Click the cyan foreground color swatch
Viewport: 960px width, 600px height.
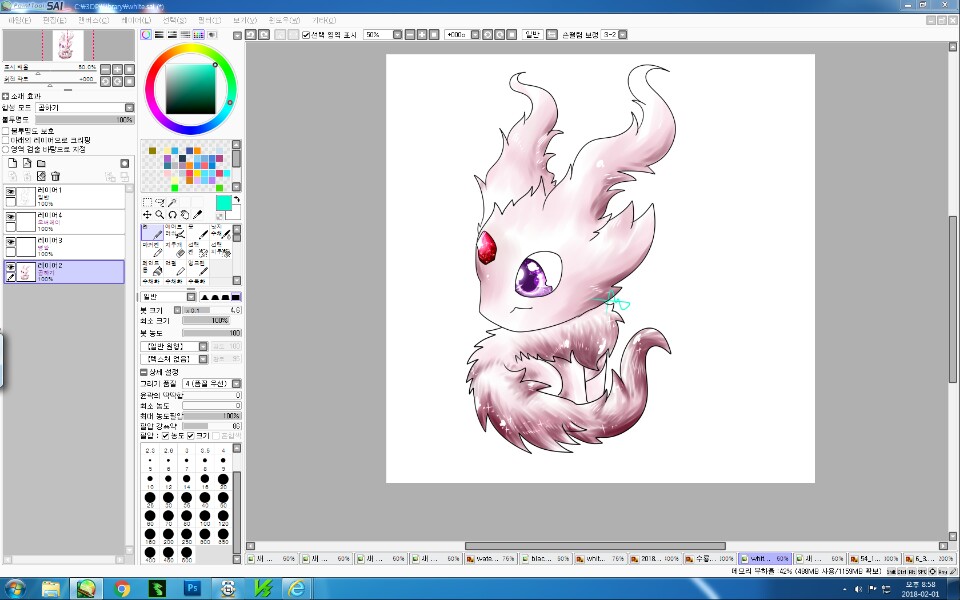pos(223,203)
